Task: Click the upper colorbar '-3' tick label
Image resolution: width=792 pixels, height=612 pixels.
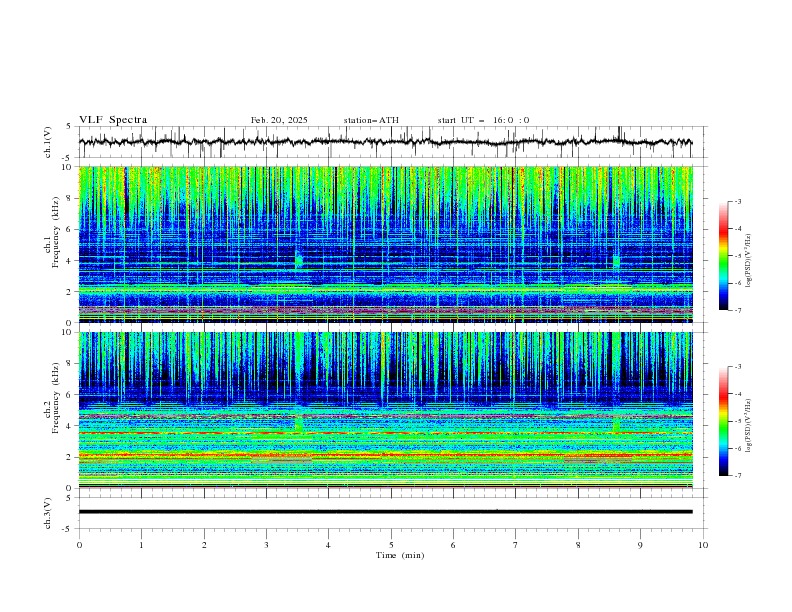Action: (738, 201)
